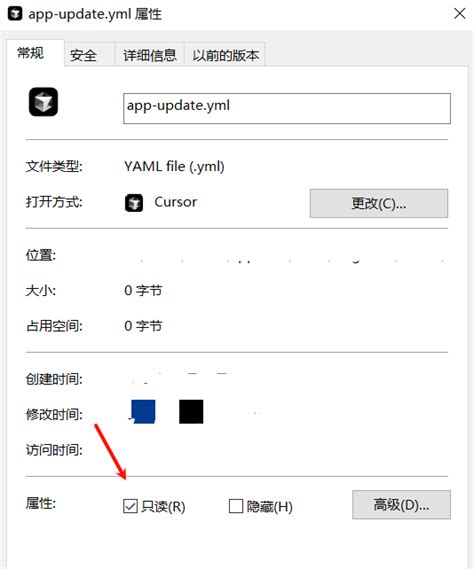Select the 以前的版本 tab
Screen dimensions: 474x569
coord(225,55)
